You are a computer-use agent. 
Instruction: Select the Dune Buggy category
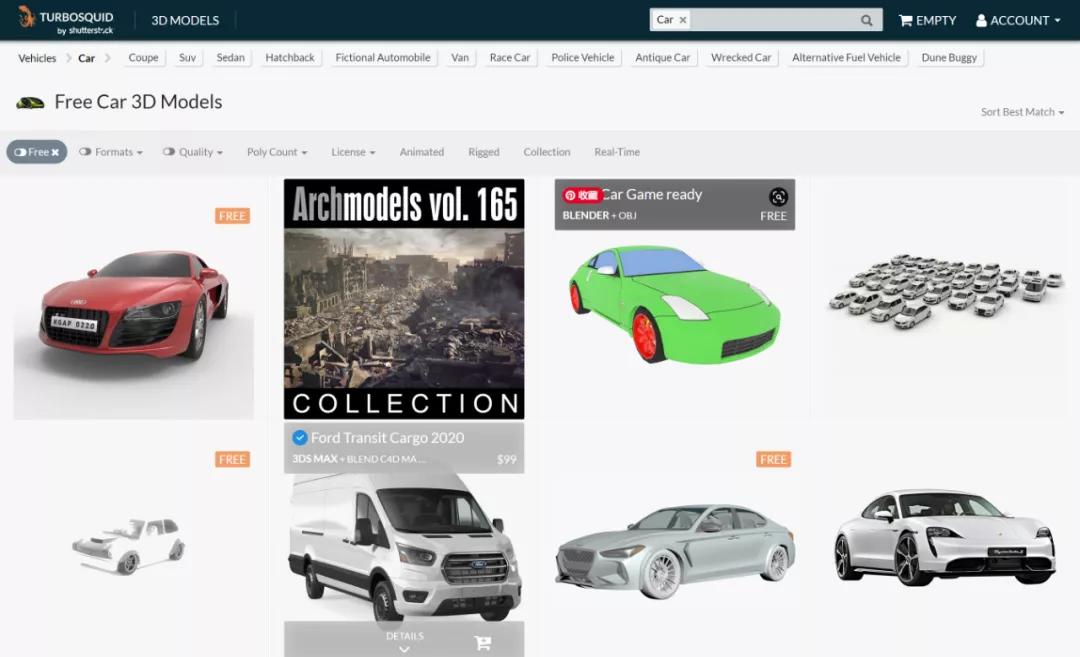coord(949,58)
